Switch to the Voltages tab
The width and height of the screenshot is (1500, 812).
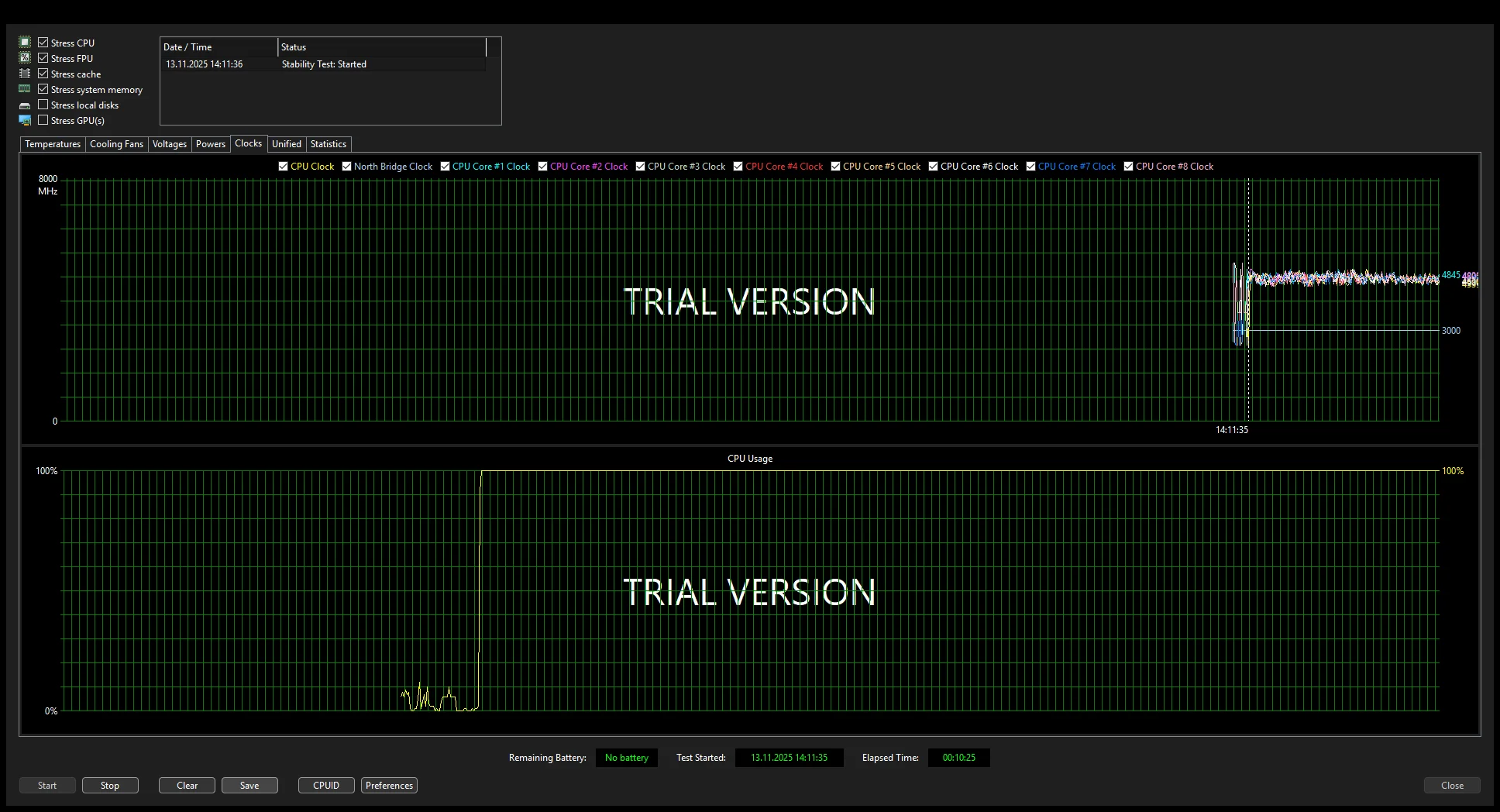coord(170,144)
